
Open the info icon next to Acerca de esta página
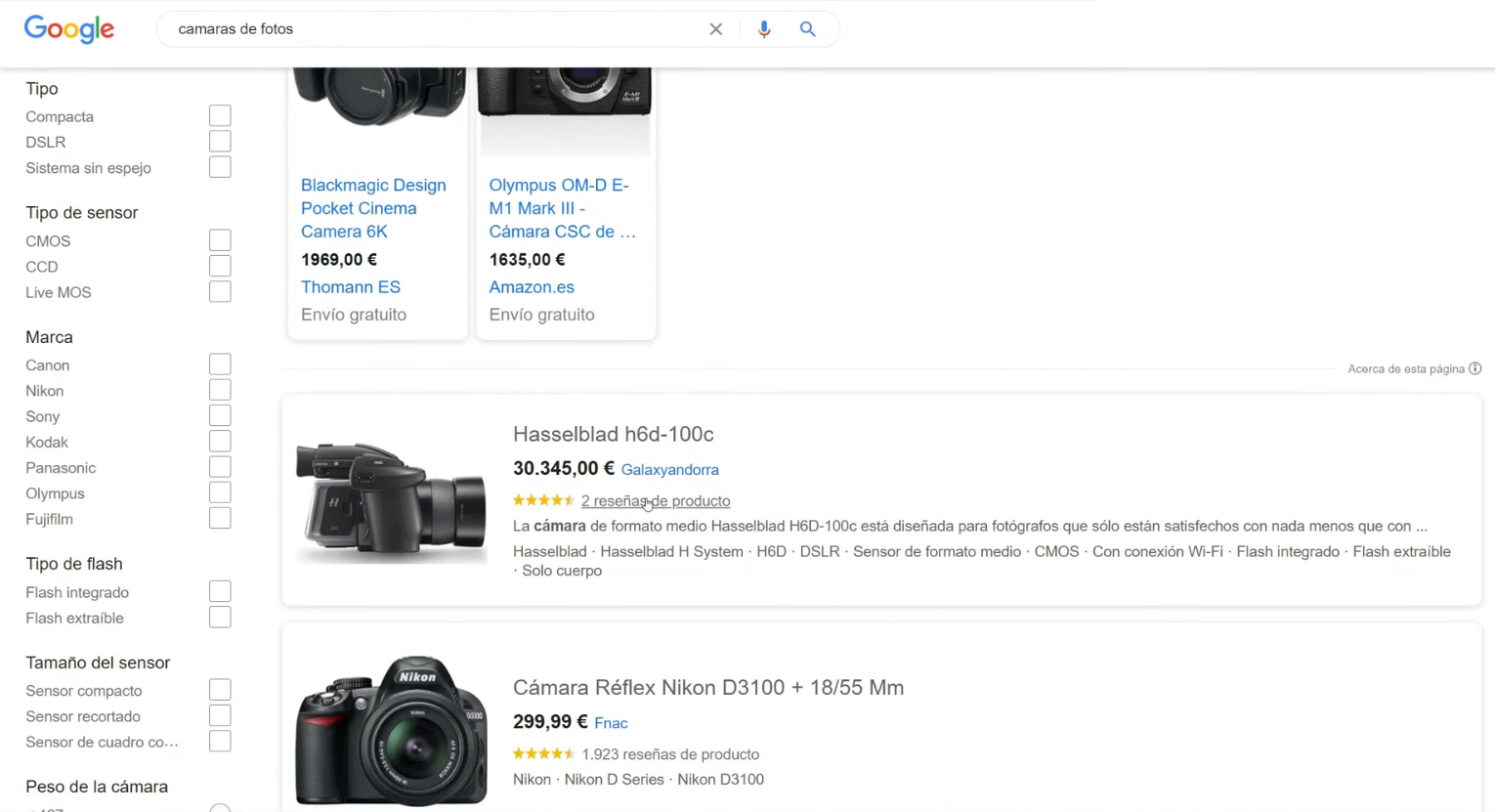click(1474, 368)
